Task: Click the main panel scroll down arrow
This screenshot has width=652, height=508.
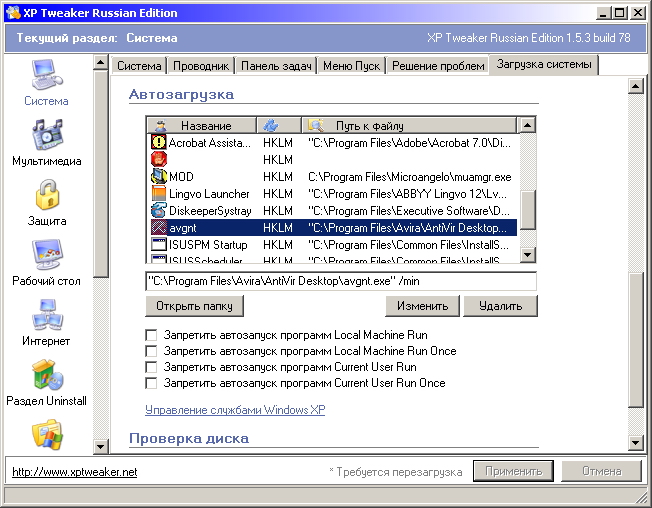Action: click(x=636, y=443)
